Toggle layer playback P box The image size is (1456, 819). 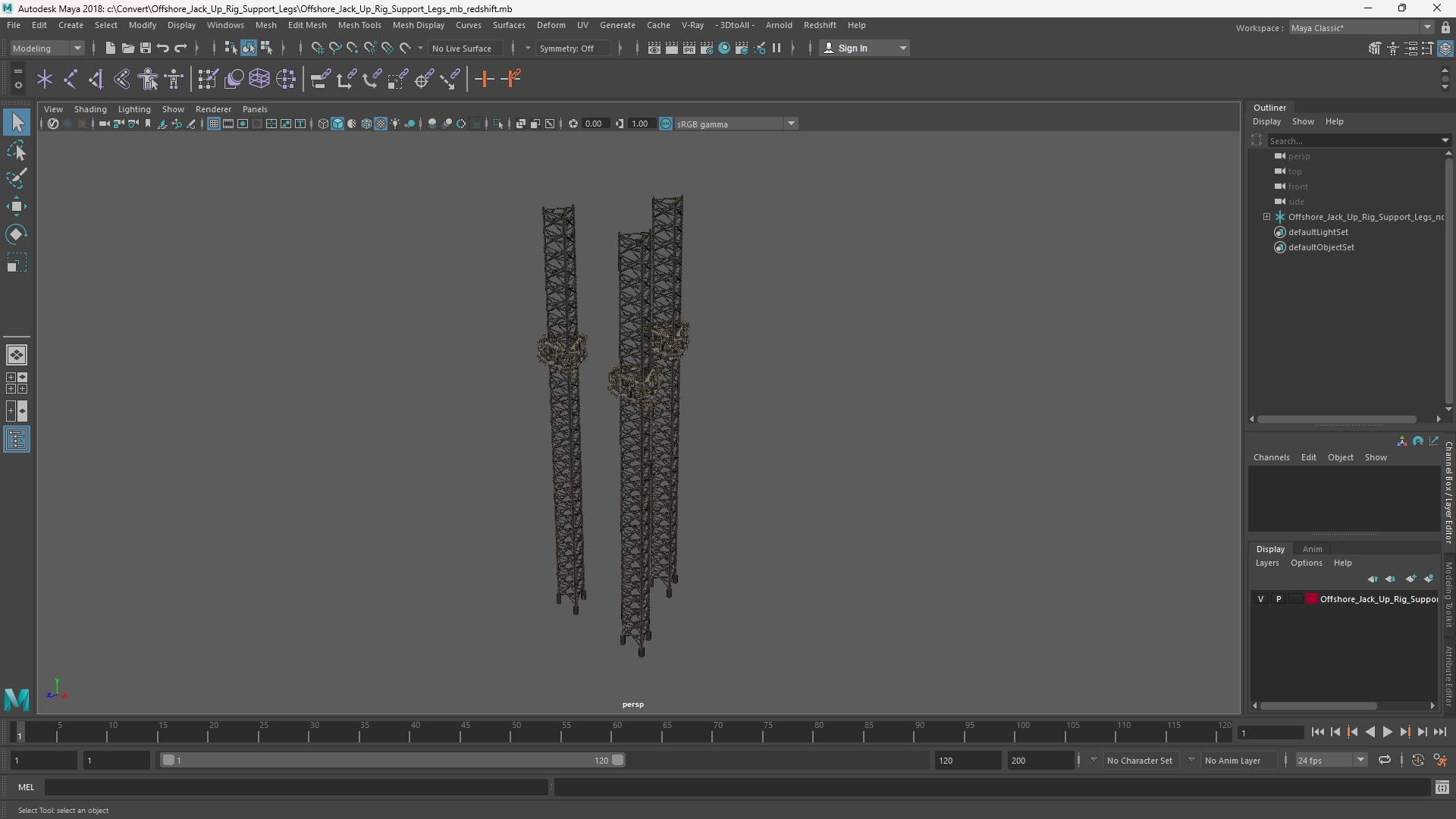click(x=1279, y=599)
